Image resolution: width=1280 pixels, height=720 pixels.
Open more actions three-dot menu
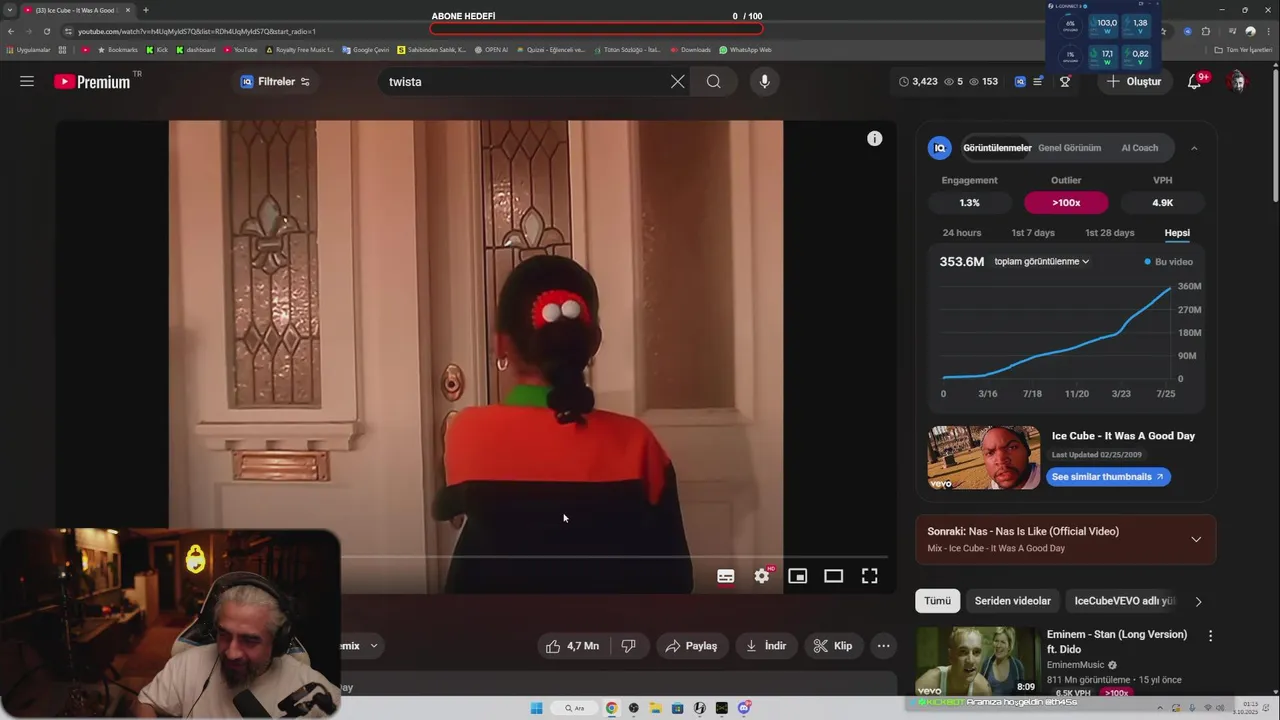click(883, 646)
